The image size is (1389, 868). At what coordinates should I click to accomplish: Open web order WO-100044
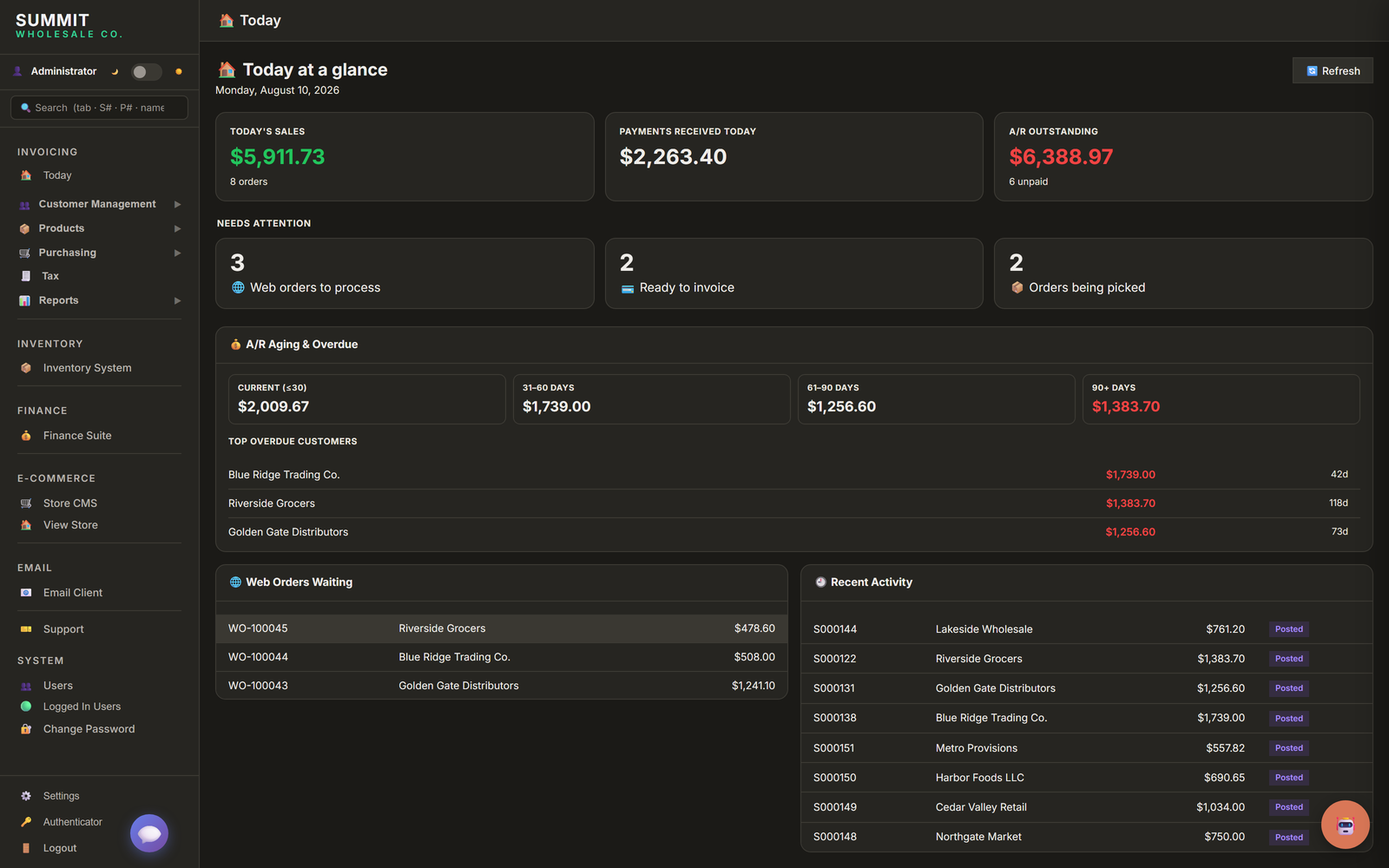point(502,657)
